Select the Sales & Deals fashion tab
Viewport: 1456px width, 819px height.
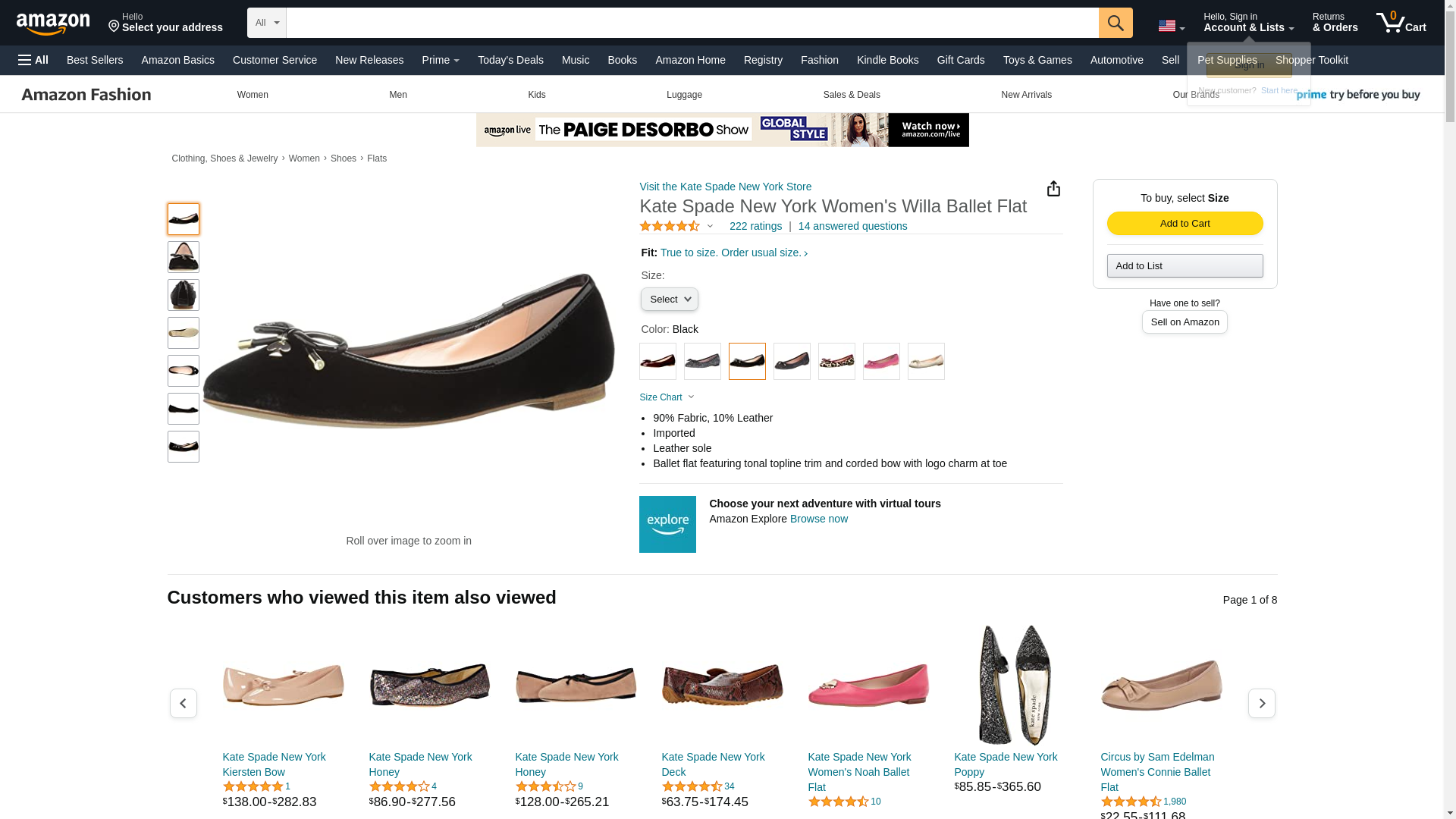(852, 95)
